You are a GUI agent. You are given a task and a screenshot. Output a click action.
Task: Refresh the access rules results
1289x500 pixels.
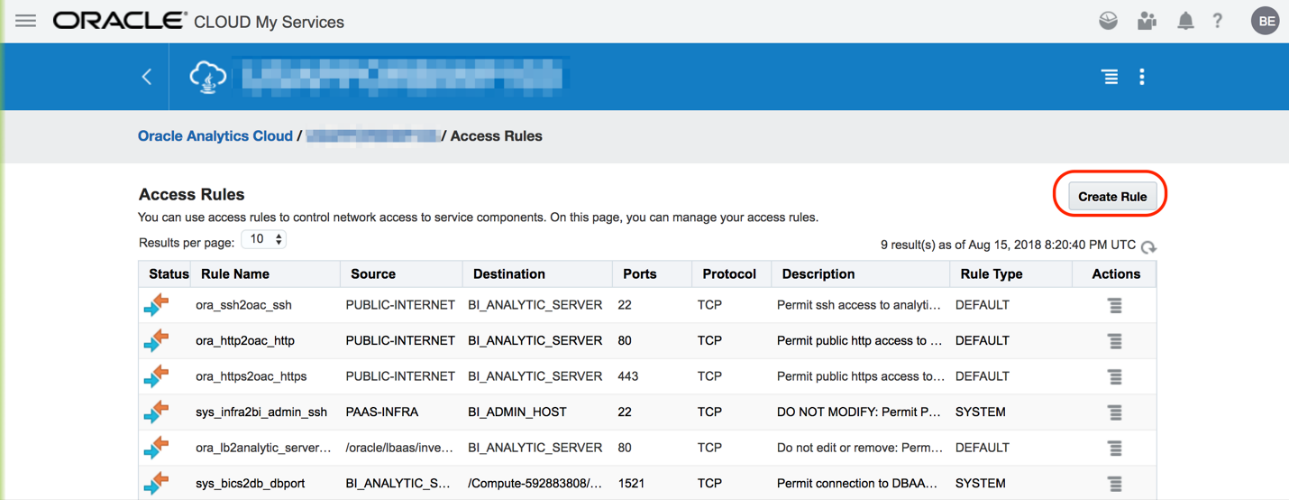[1149, 247]
